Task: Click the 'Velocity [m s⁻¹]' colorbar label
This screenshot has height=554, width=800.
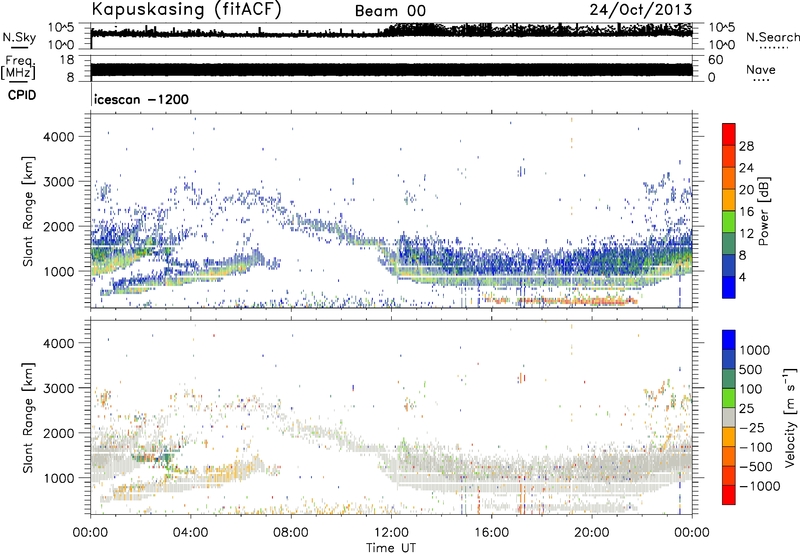Action: click(790, 417)
